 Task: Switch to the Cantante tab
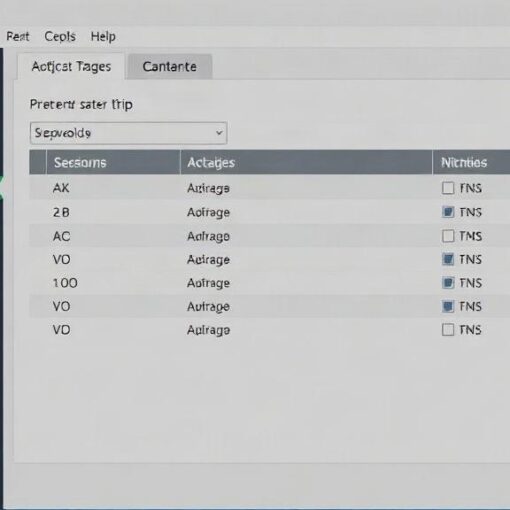pyautogui.click(x=170, y=66)
